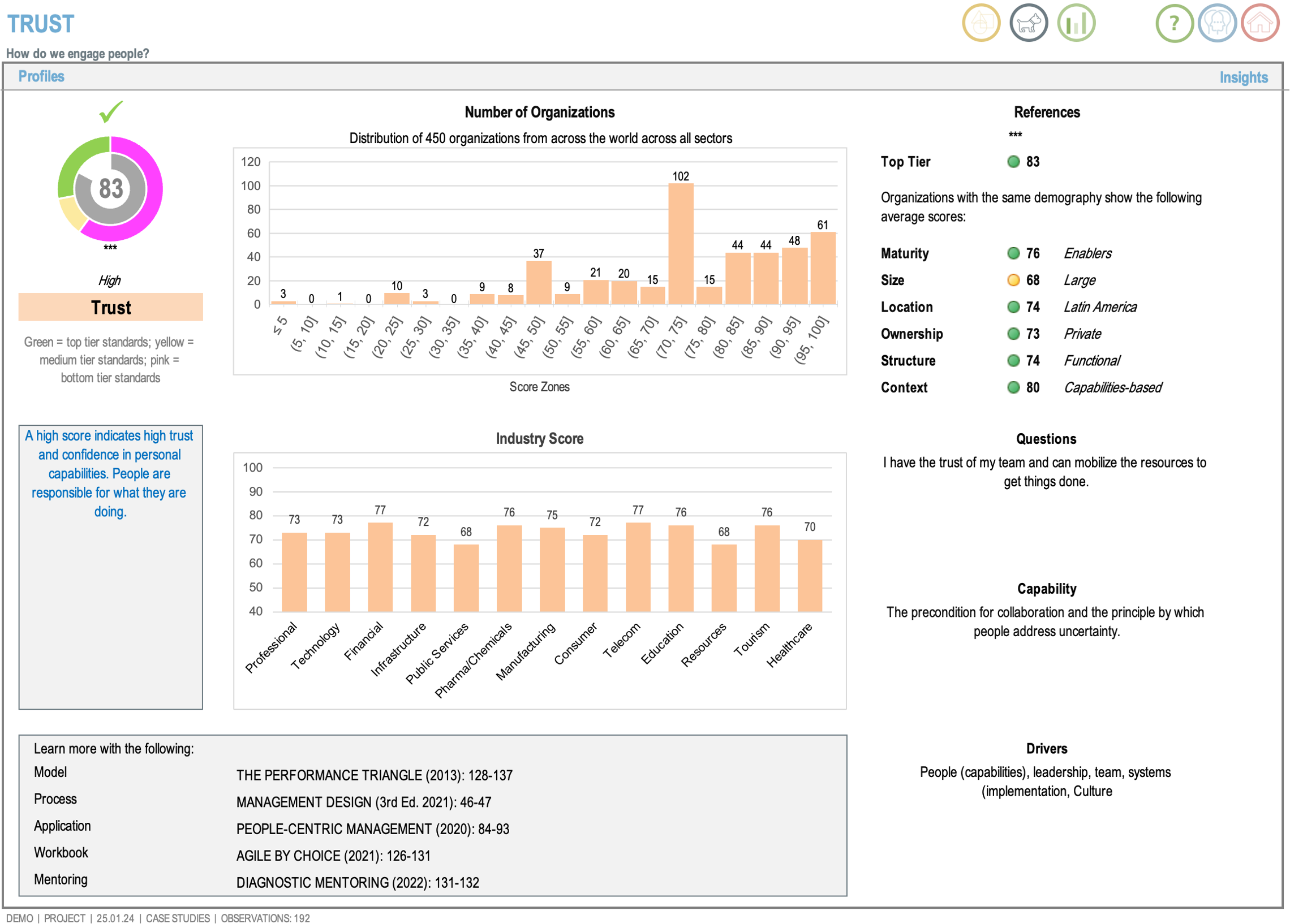Click the 'Private' ownership value

pos(1082,334)
